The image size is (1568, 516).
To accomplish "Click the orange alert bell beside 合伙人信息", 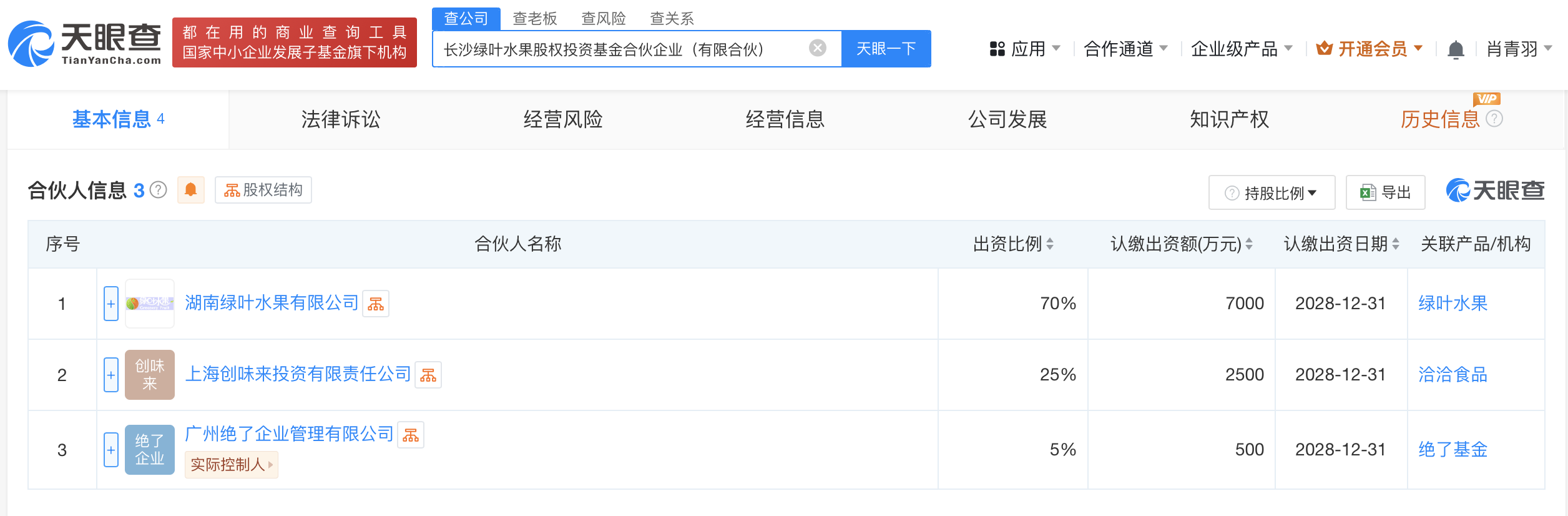I will point(191,190).
